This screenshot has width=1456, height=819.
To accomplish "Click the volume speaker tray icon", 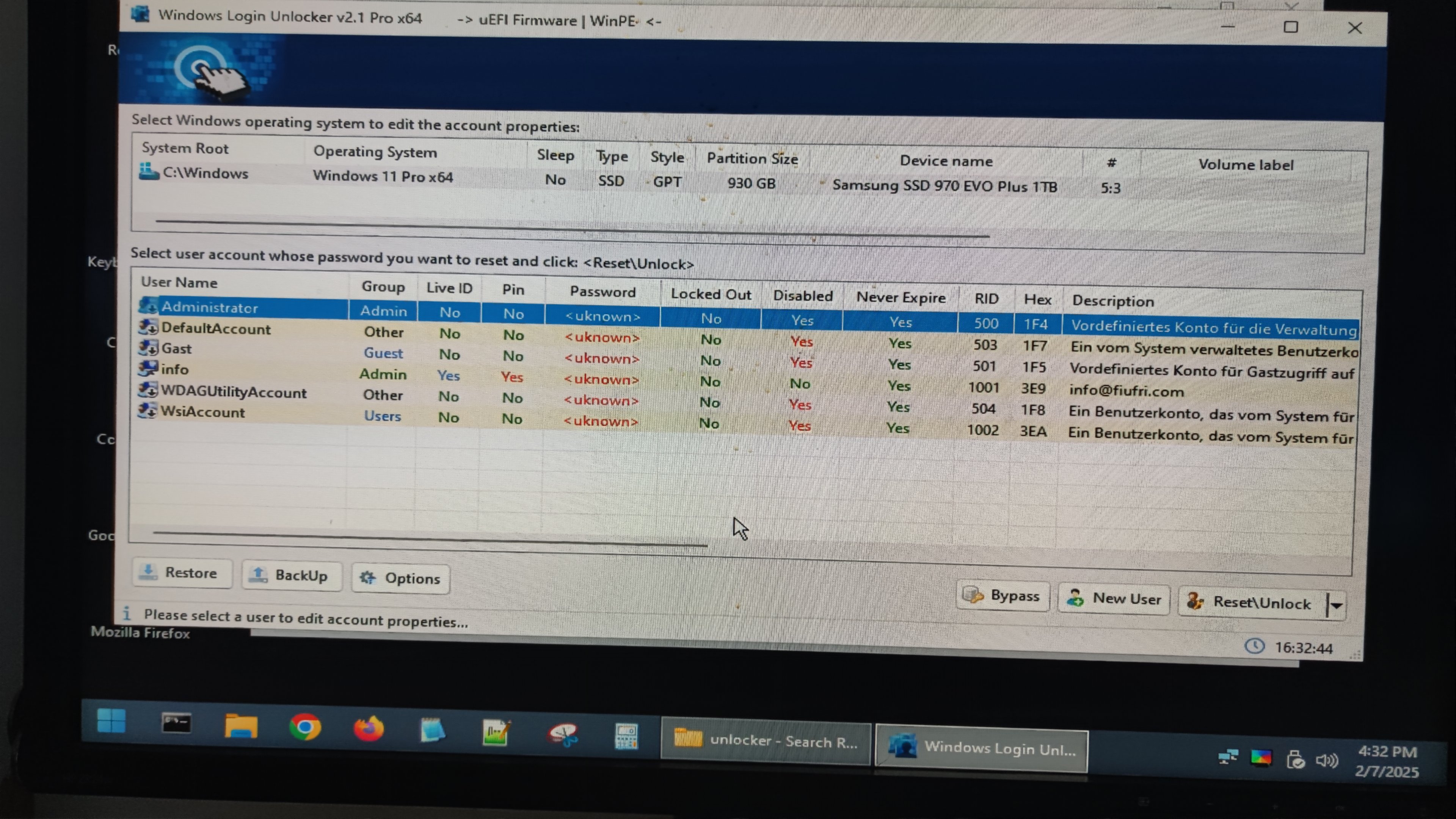I will [x=1326, y=760].
